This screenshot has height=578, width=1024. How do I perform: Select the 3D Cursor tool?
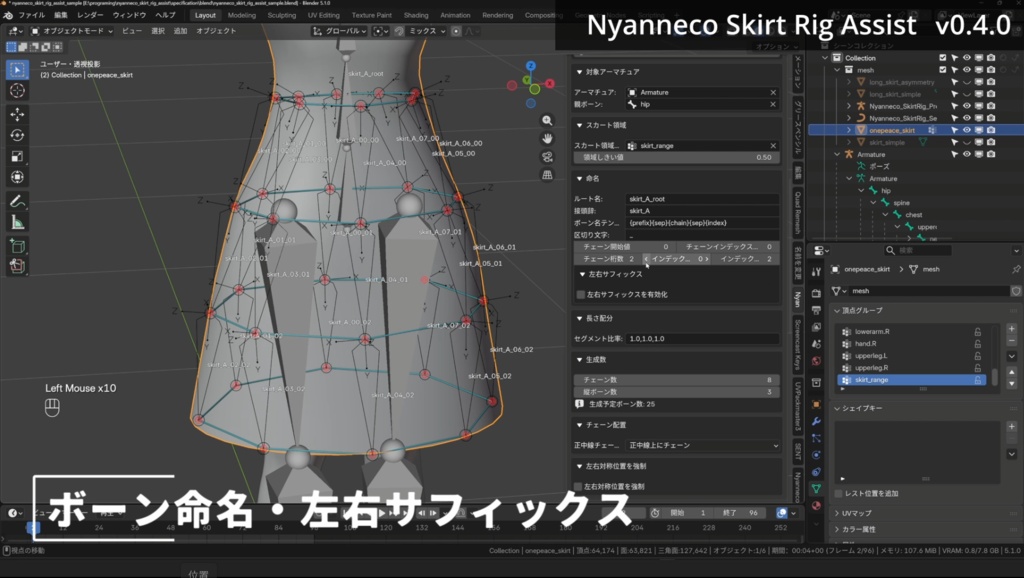(x=18, y=91)
